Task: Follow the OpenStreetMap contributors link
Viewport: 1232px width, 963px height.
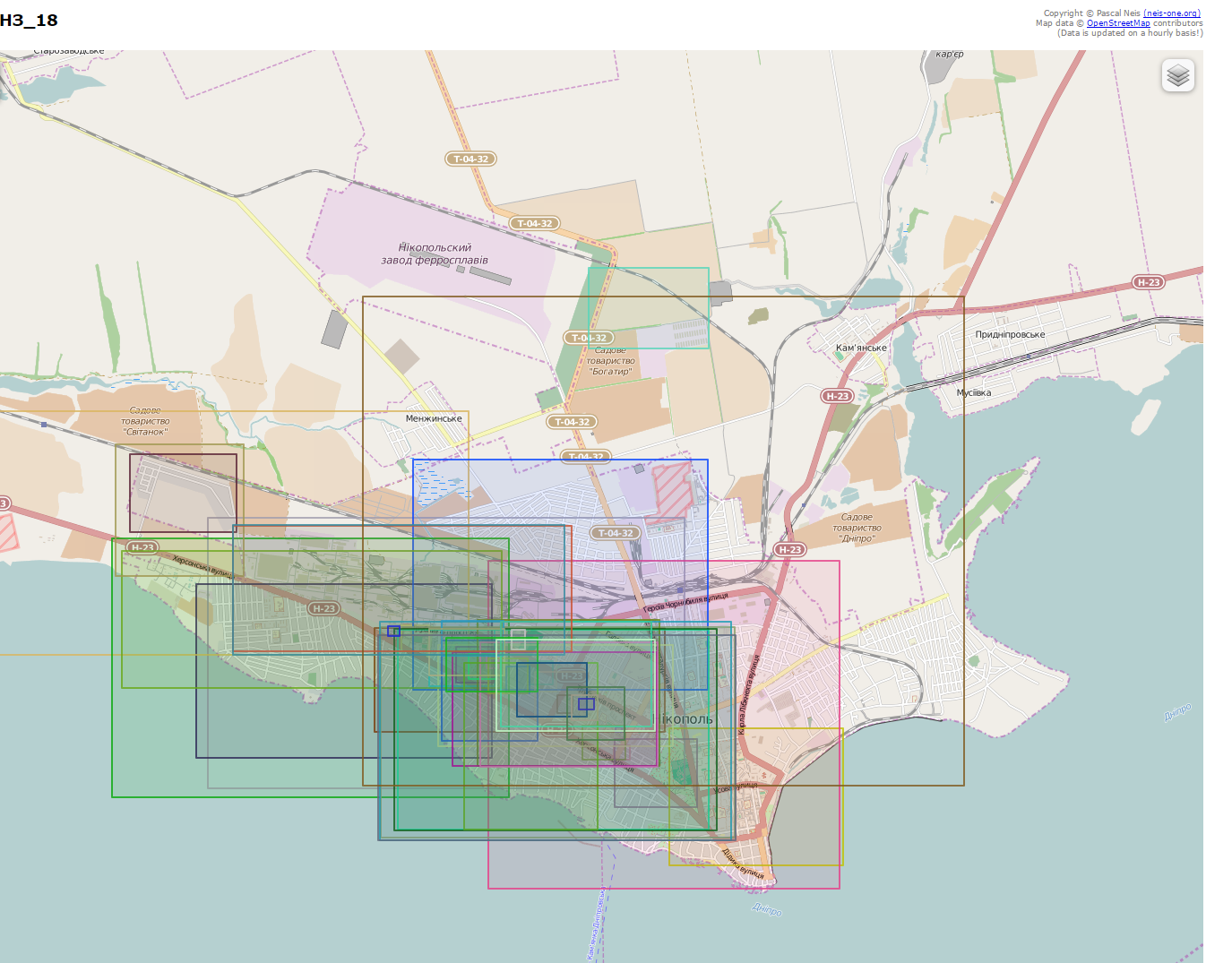Action: pyautogui.click(x=1118, y=23)
